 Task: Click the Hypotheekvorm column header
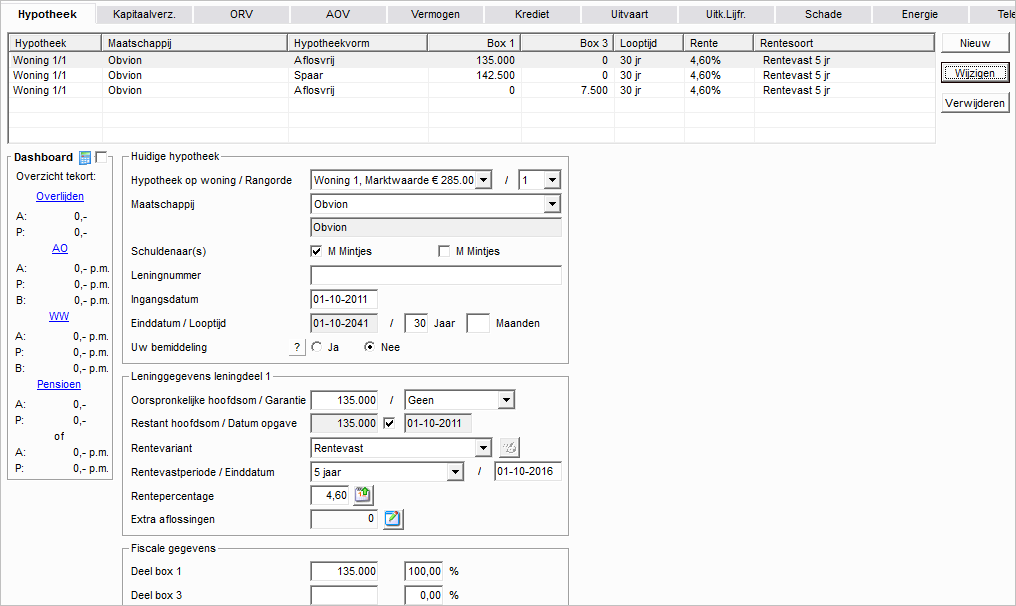[x=357, y=43]
